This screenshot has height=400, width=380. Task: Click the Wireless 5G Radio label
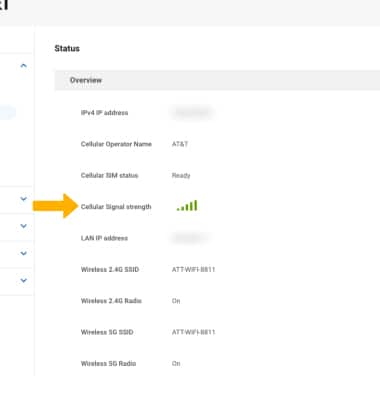pos(108,363)
